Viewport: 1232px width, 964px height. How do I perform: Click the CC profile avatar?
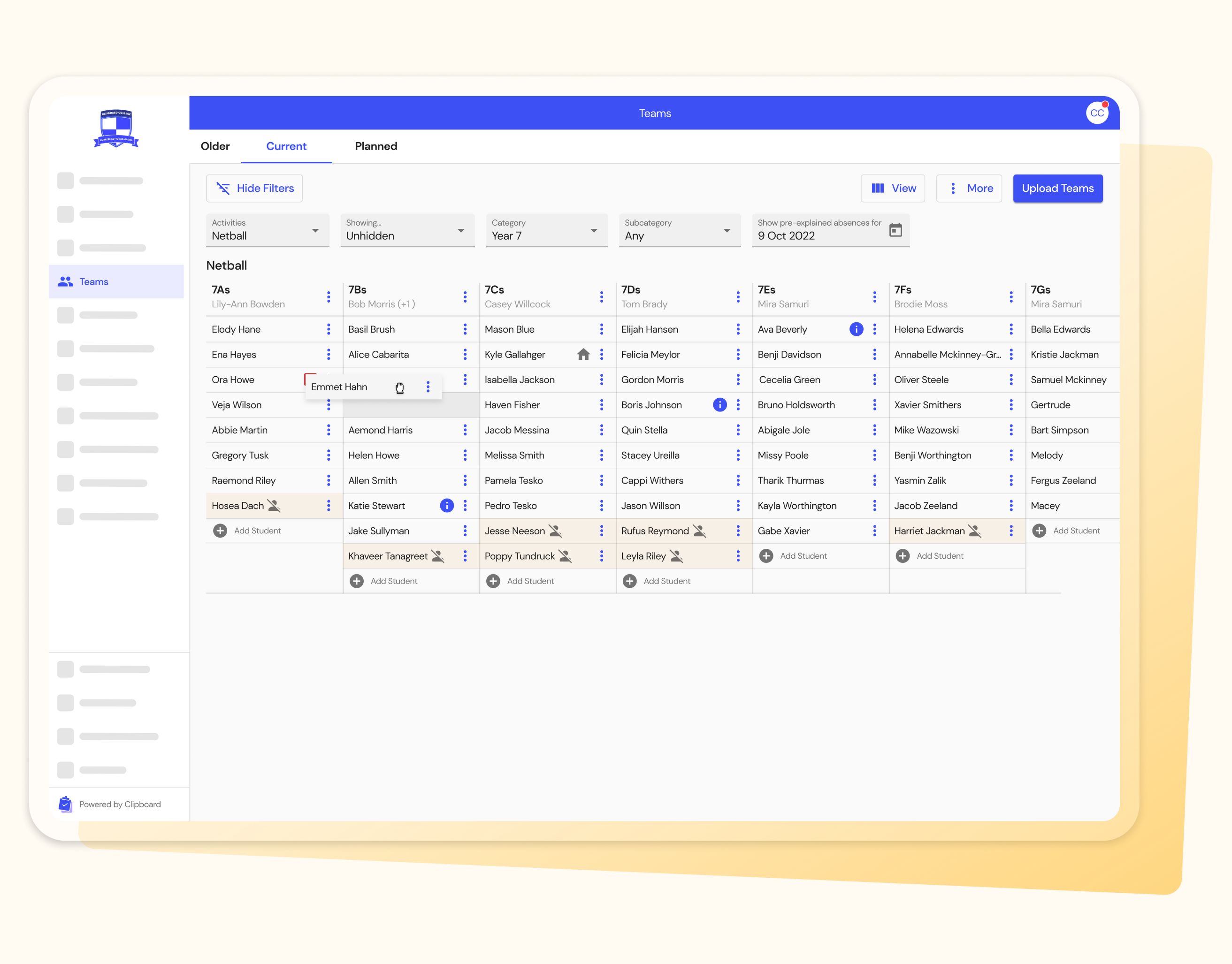(1097, 113)
